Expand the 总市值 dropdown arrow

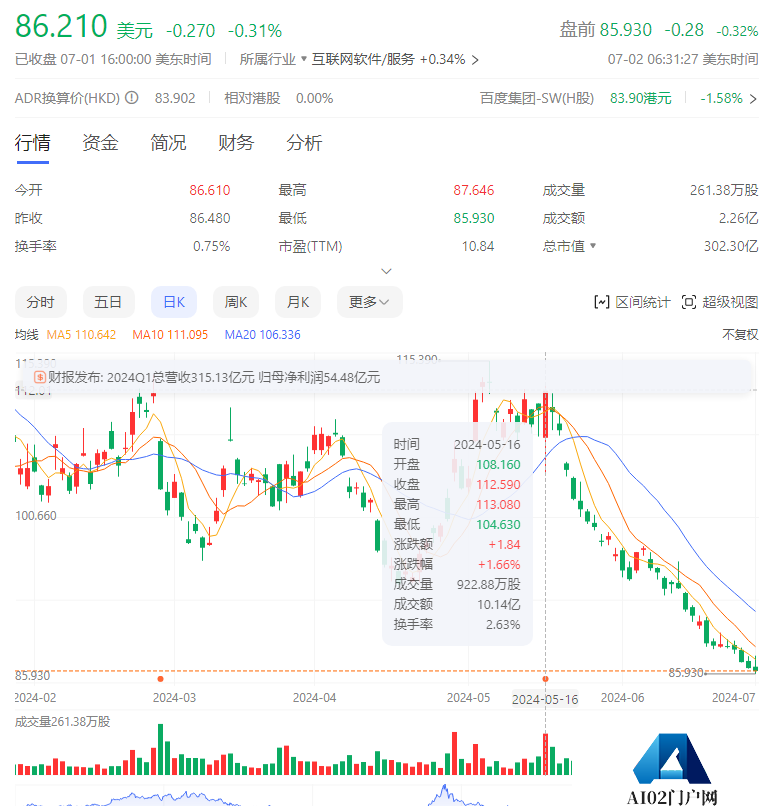point(593,246)
